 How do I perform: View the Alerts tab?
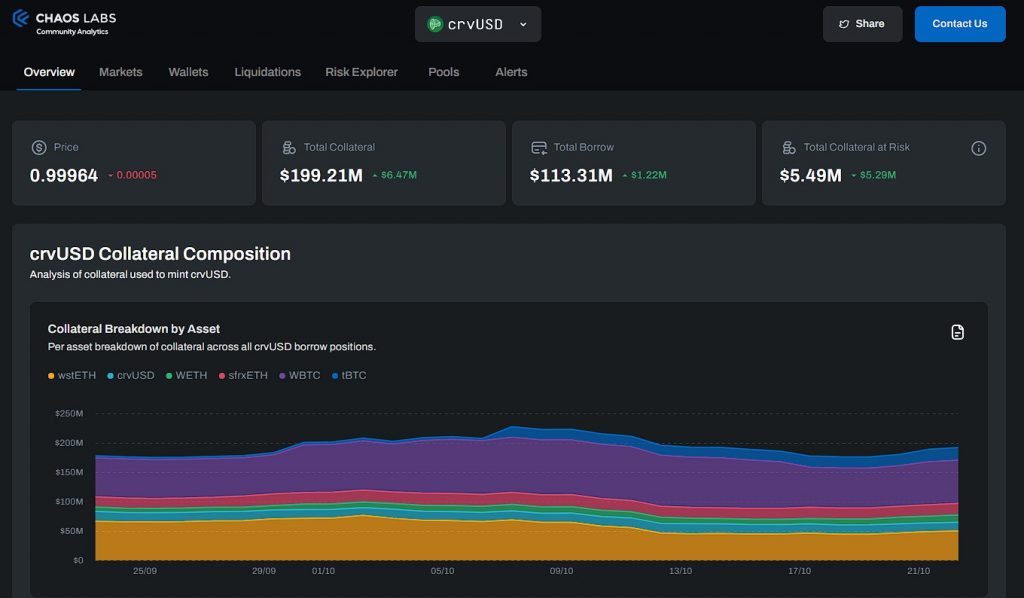[x=511, y=72]
